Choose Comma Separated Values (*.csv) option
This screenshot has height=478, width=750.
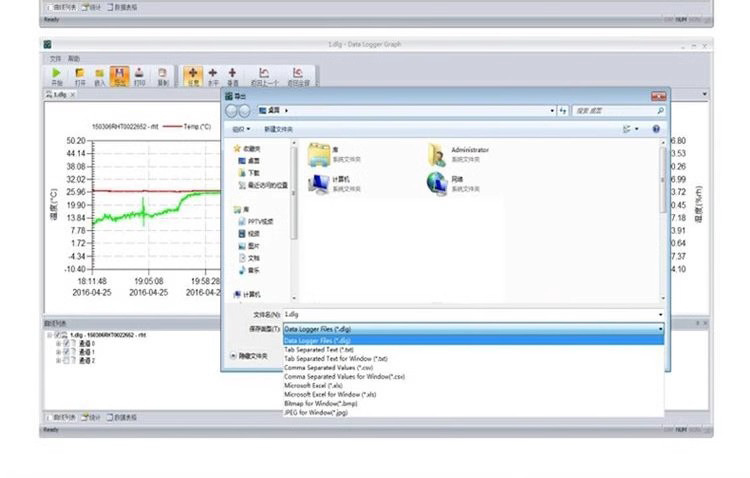click(474, 367)
